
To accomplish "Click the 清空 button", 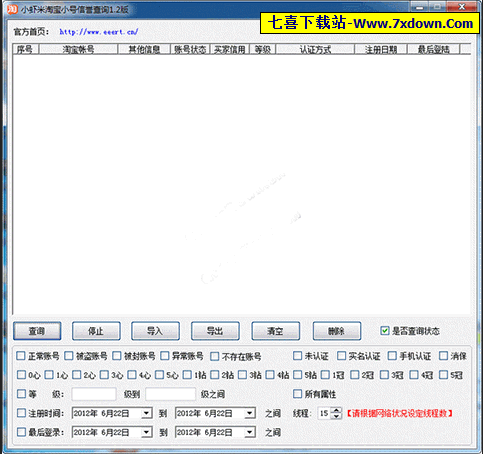I will coord(276,331).
